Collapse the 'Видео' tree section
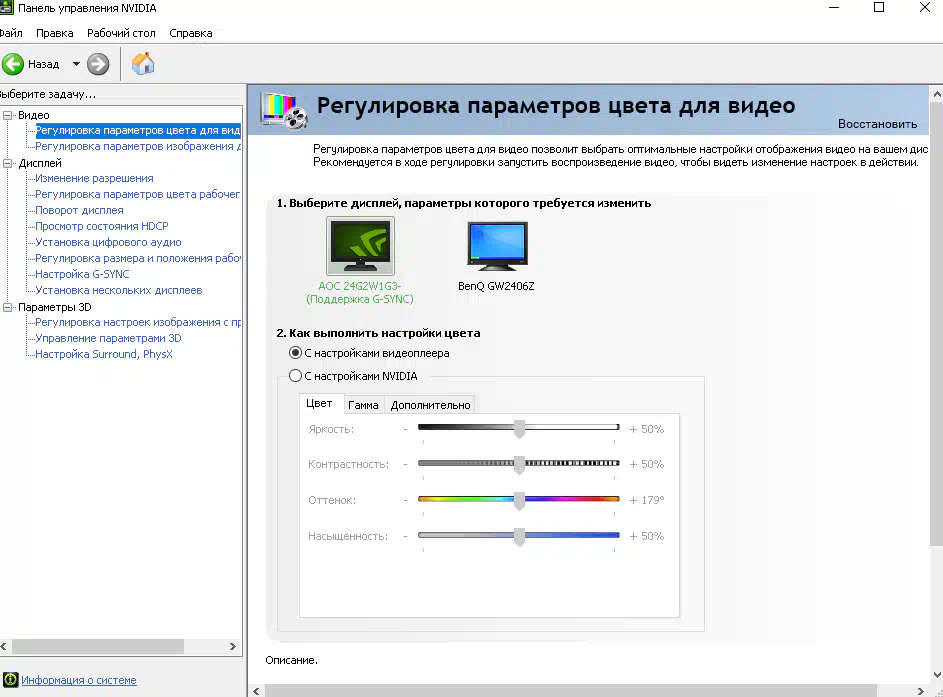This screenshot has height=697, width=943. 8,115
